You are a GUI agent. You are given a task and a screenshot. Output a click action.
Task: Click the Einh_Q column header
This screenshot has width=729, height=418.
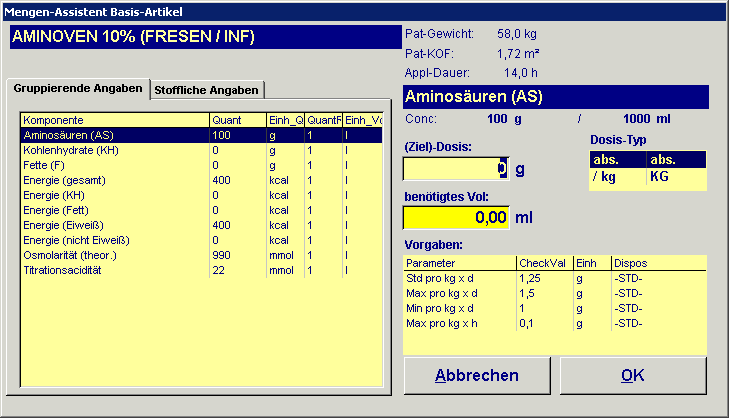point(285,120)
